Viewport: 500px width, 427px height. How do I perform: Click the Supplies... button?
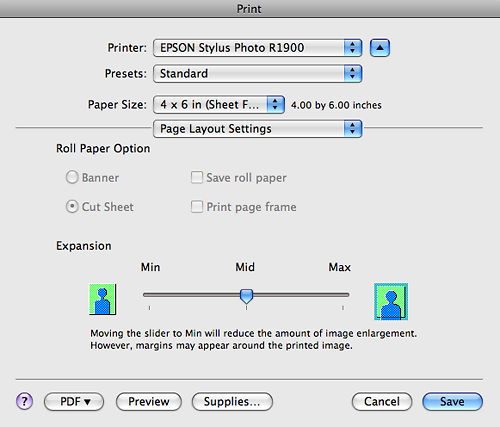pyautogui.click(x=232, y=401)
